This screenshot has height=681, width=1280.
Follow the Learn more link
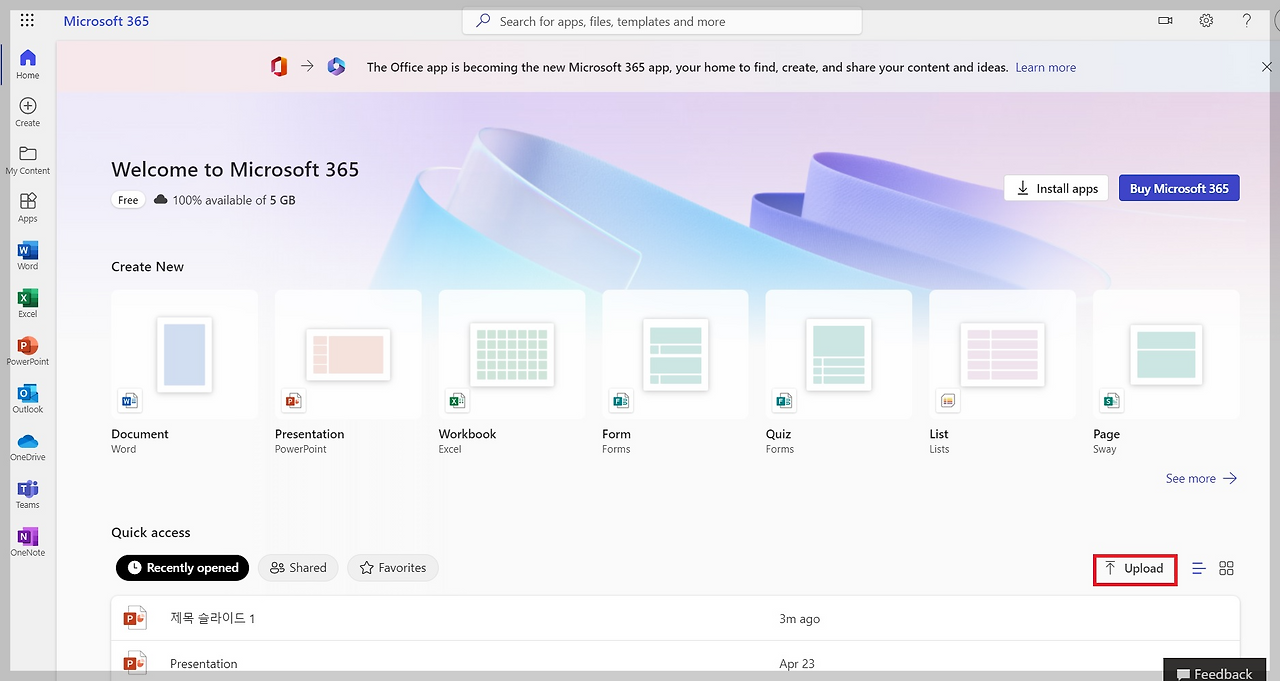pyautogui.click(x=1046, y=67)
